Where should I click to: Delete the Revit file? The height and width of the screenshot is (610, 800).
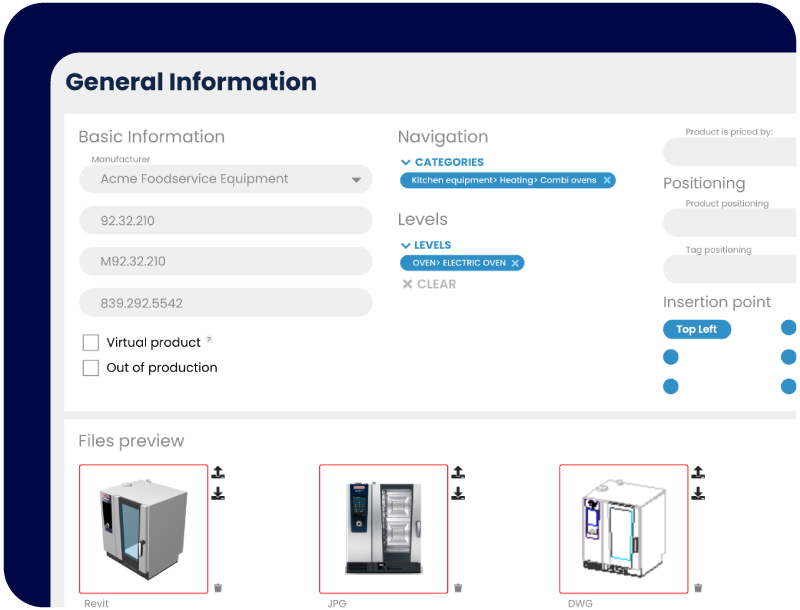218,588
